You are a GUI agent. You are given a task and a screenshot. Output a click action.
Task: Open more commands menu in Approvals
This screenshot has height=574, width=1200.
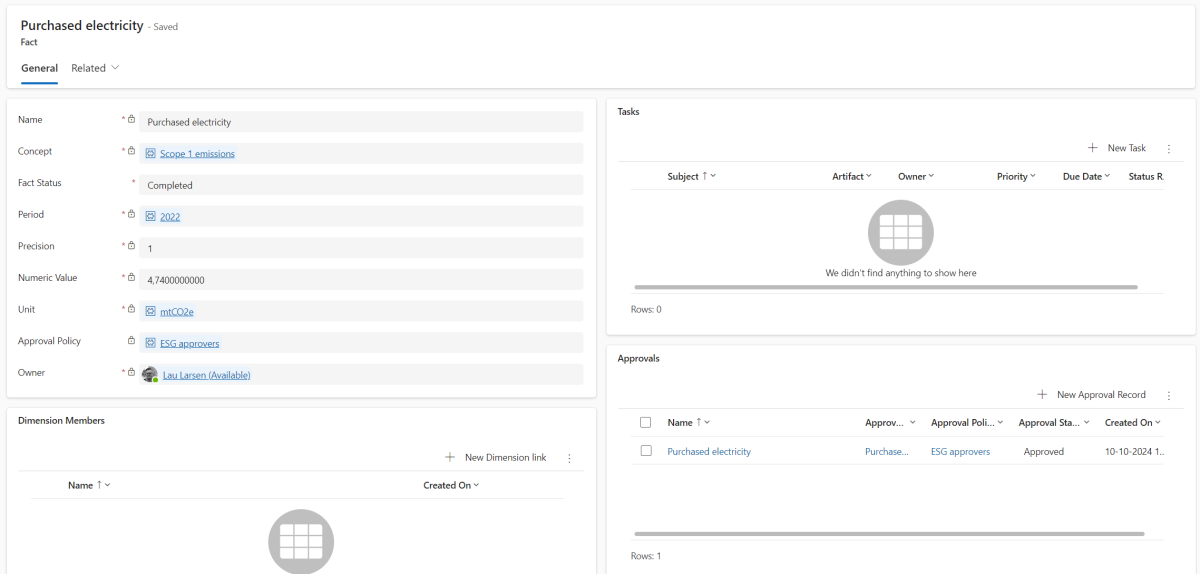(x=1168, y=395)
